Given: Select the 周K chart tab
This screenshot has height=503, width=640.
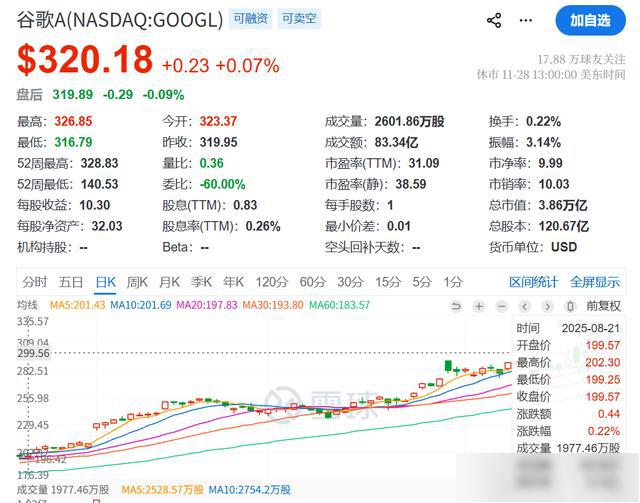Looking at the screenshot, I should coord(137,282).
